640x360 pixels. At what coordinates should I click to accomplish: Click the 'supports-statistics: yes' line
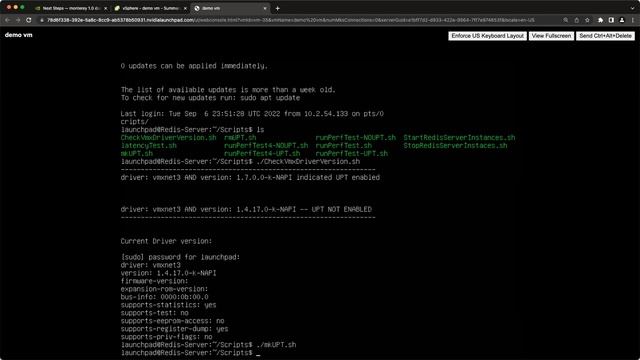click(168, 305)
